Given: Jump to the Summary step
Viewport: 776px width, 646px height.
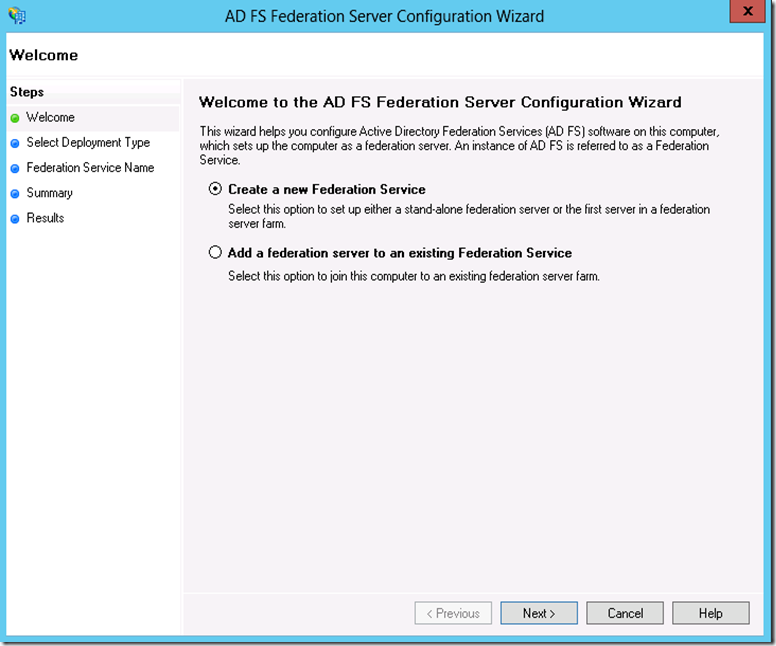Looking at the screenshot, I should tap(49, 193).
